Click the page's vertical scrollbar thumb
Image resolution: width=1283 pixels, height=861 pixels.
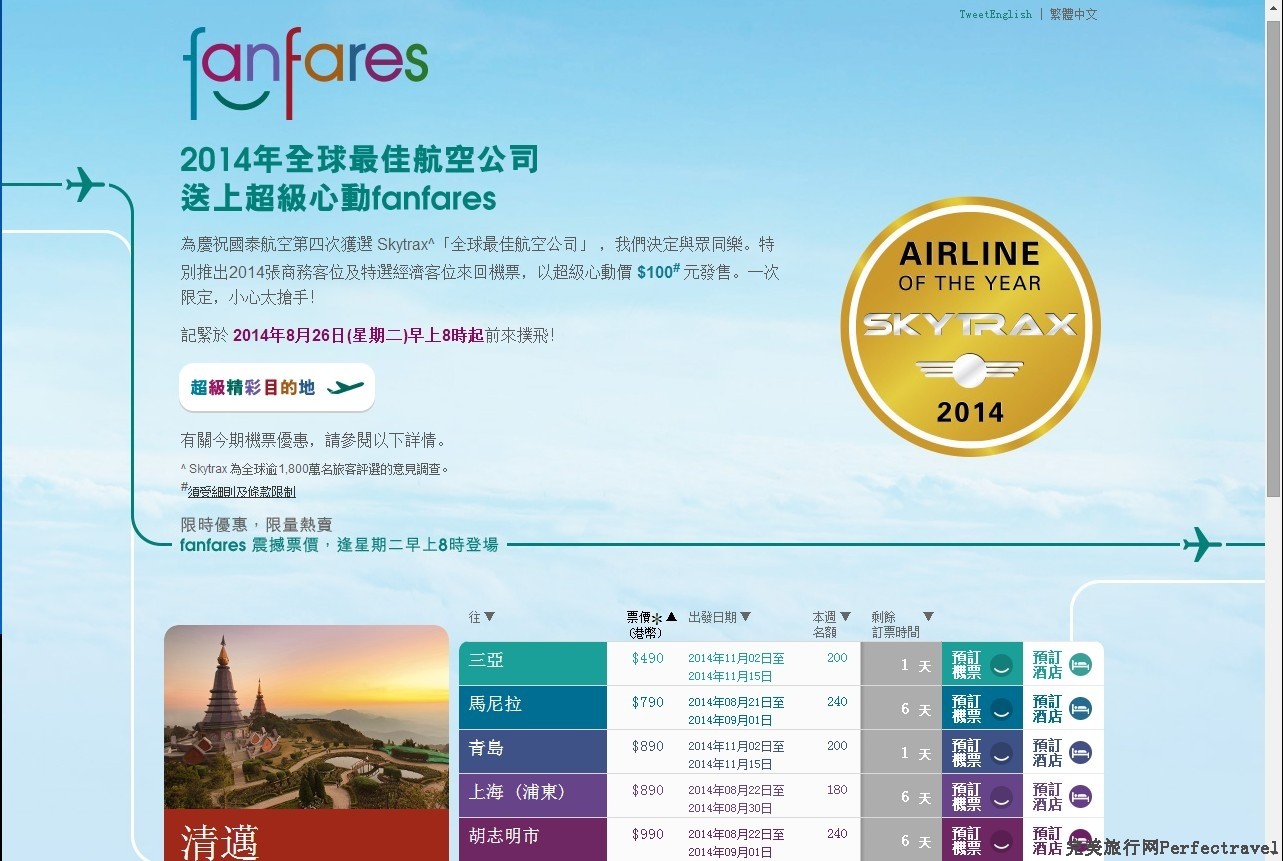click(1273, 257)
